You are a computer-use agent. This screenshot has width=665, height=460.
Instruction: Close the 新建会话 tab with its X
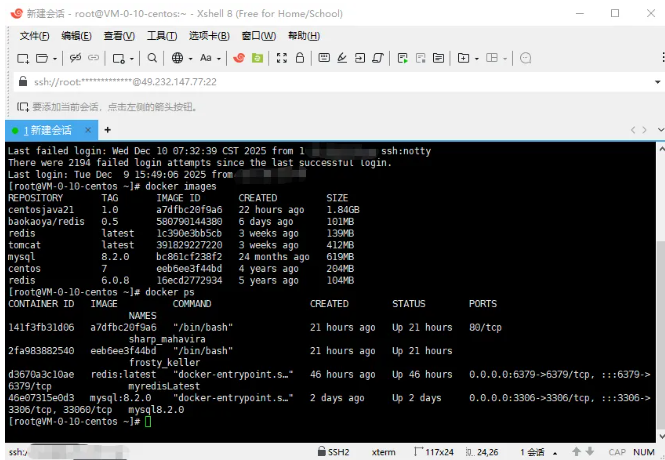click(88, 130)
